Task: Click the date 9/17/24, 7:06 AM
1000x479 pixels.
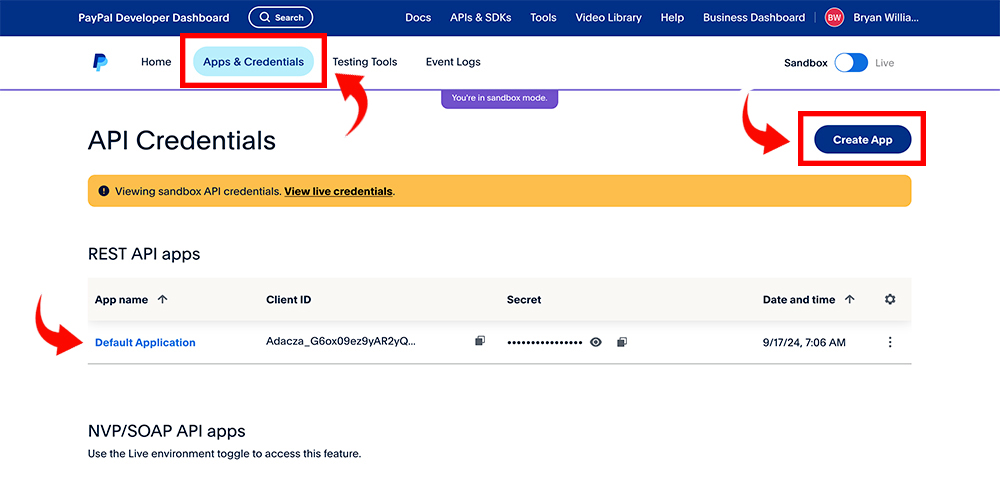Action: point(804,343)
